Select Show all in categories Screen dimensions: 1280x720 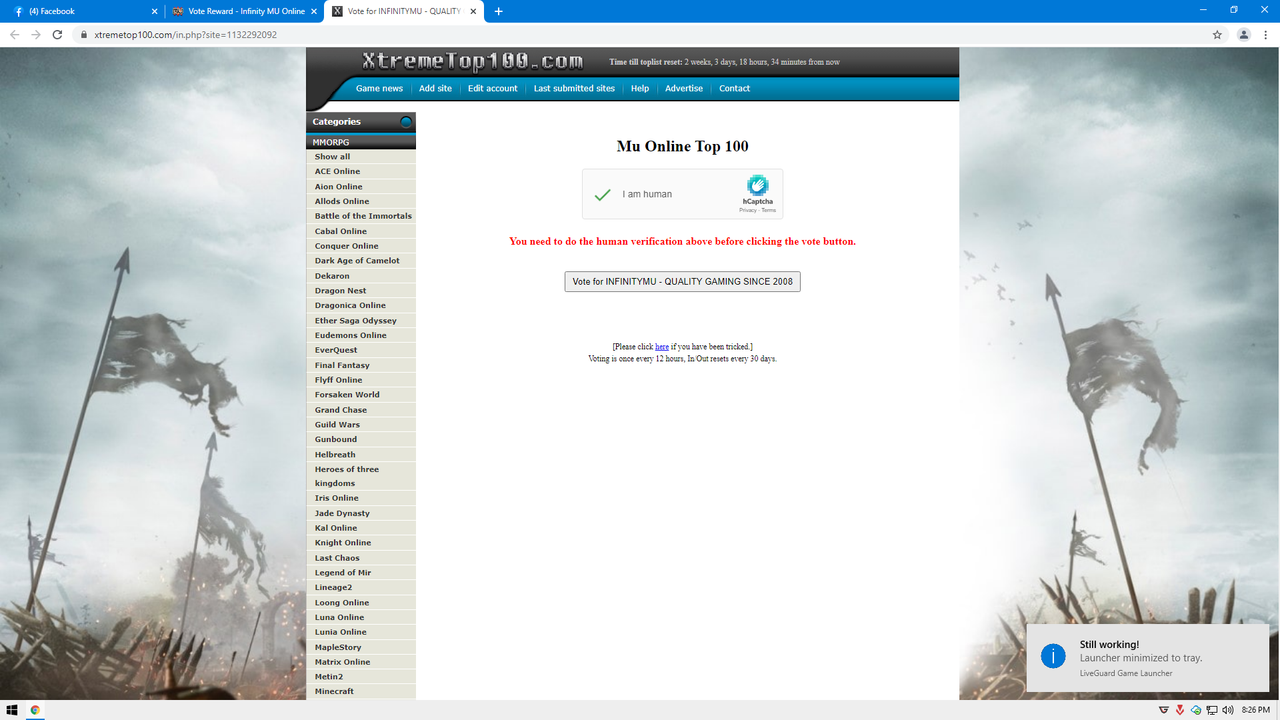pyautogui.click(x=333, y=157)
